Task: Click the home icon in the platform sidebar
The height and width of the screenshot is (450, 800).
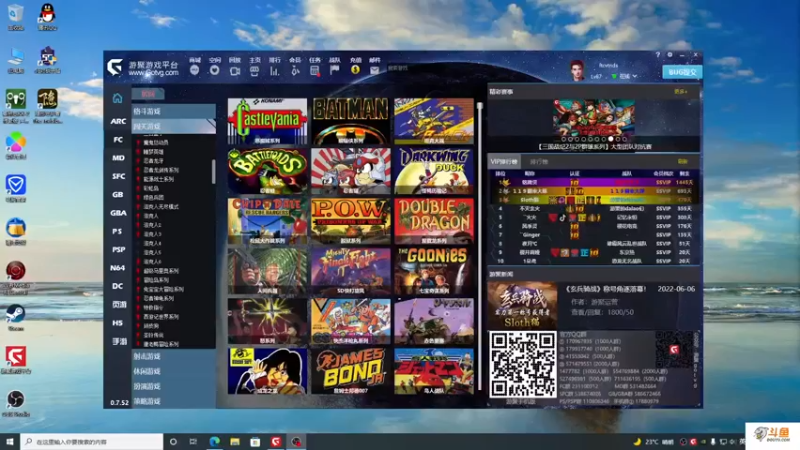Action: 117,98
